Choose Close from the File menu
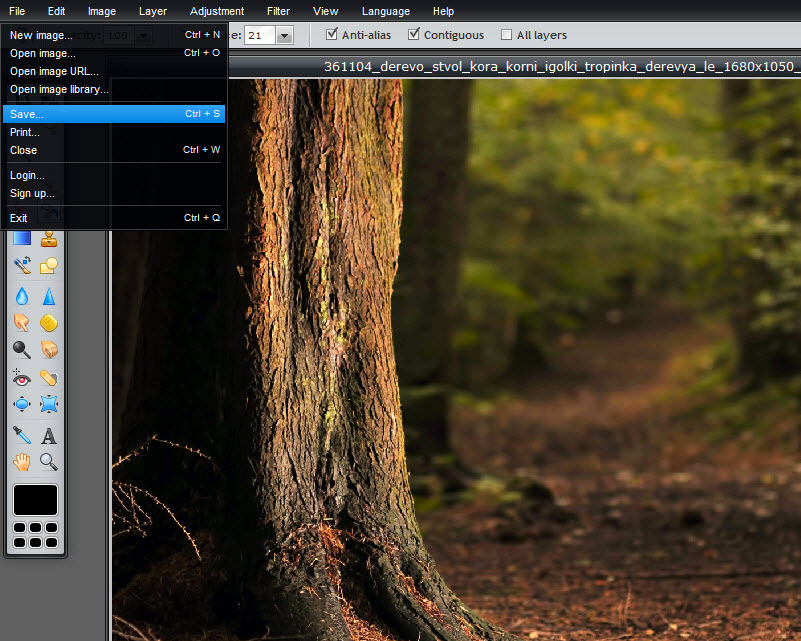Screen dimensions: 801x641 pos(114,150)
